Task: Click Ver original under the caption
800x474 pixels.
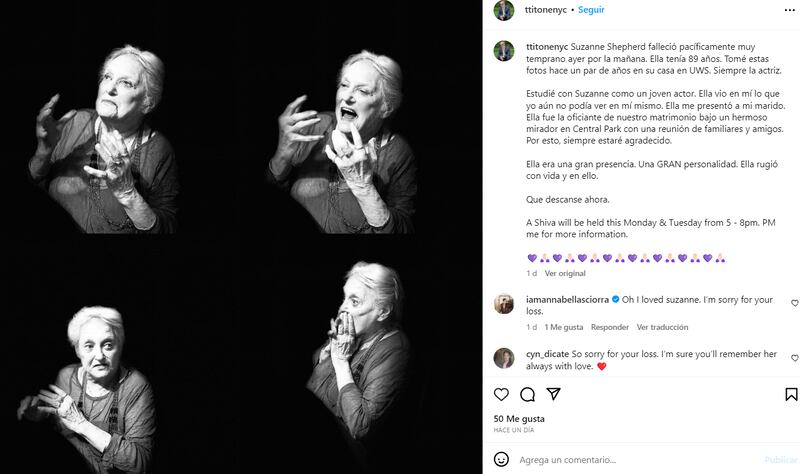Action: click(x=565, y=273)
